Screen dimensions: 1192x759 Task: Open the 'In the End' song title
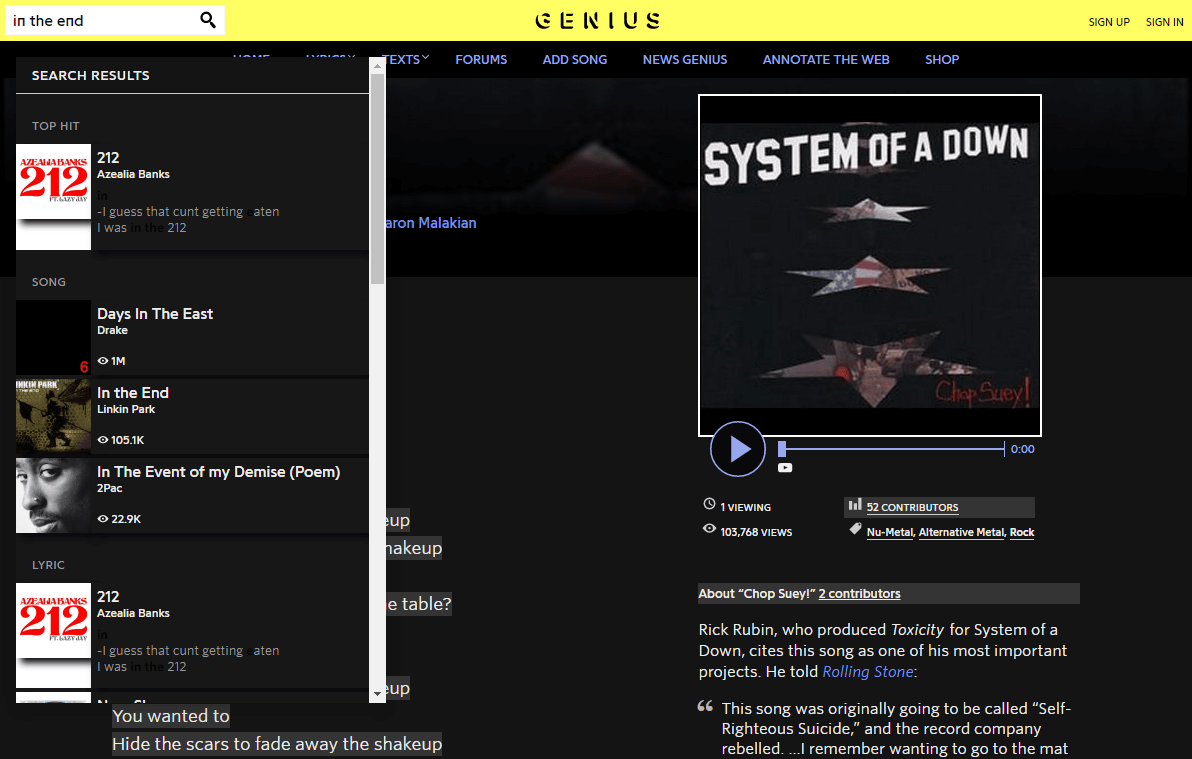coord(133,392)
